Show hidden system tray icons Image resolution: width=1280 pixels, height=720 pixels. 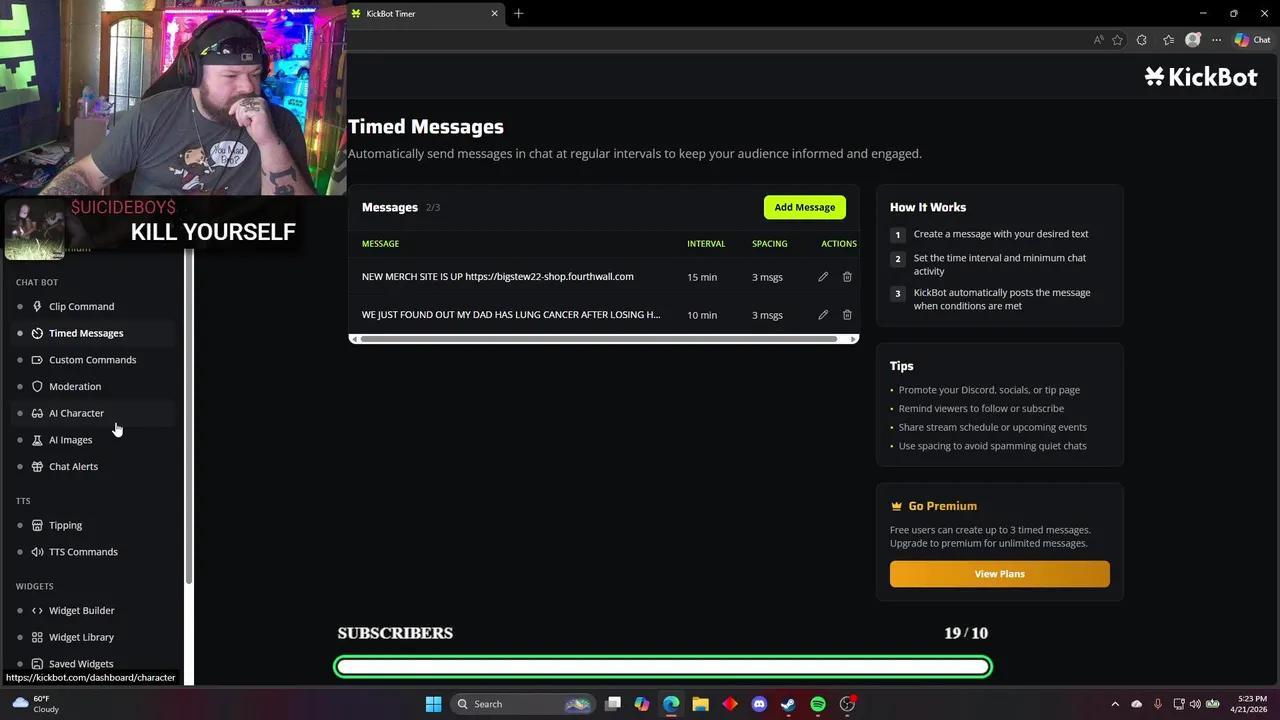1115,704
